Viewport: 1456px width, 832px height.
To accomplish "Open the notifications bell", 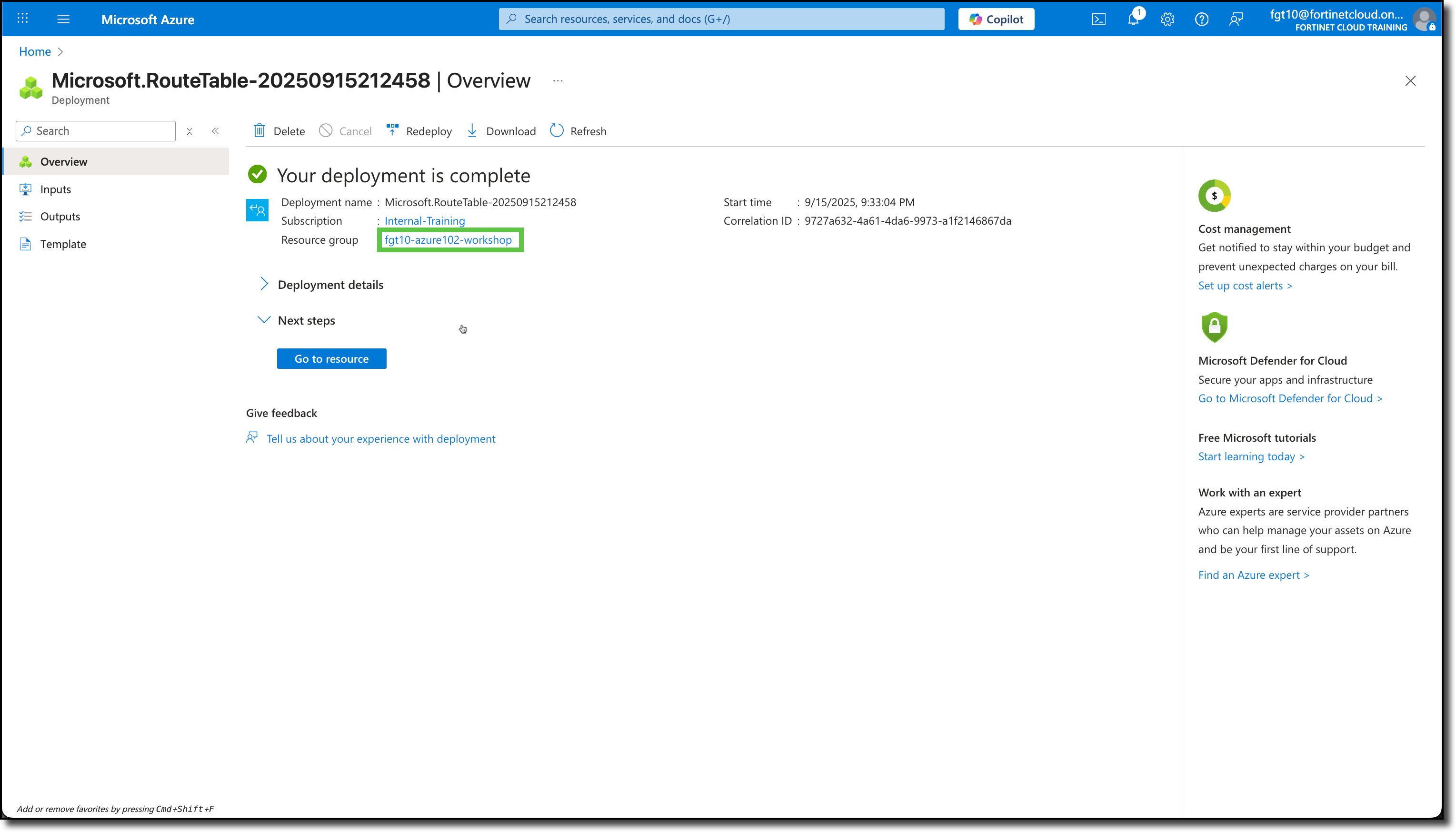I will coord(1133,19).
